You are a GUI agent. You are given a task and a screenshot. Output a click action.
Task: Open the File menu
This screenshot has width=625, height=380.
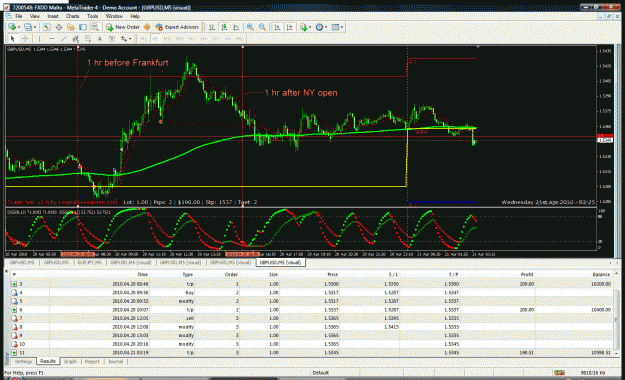tap(19, 16)
